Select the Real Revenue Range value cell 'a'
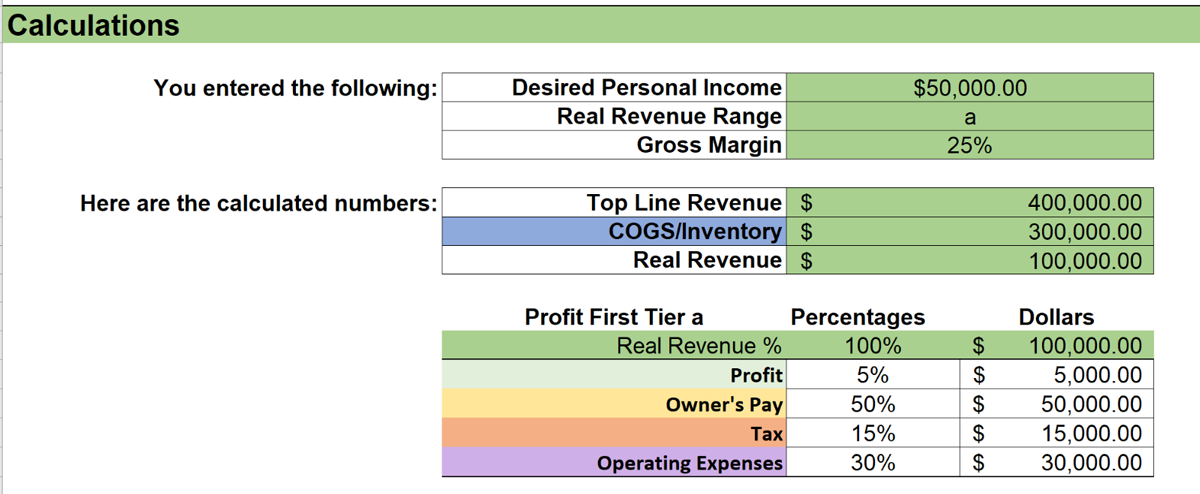The image size is (1200, 494). pos(970,117)
